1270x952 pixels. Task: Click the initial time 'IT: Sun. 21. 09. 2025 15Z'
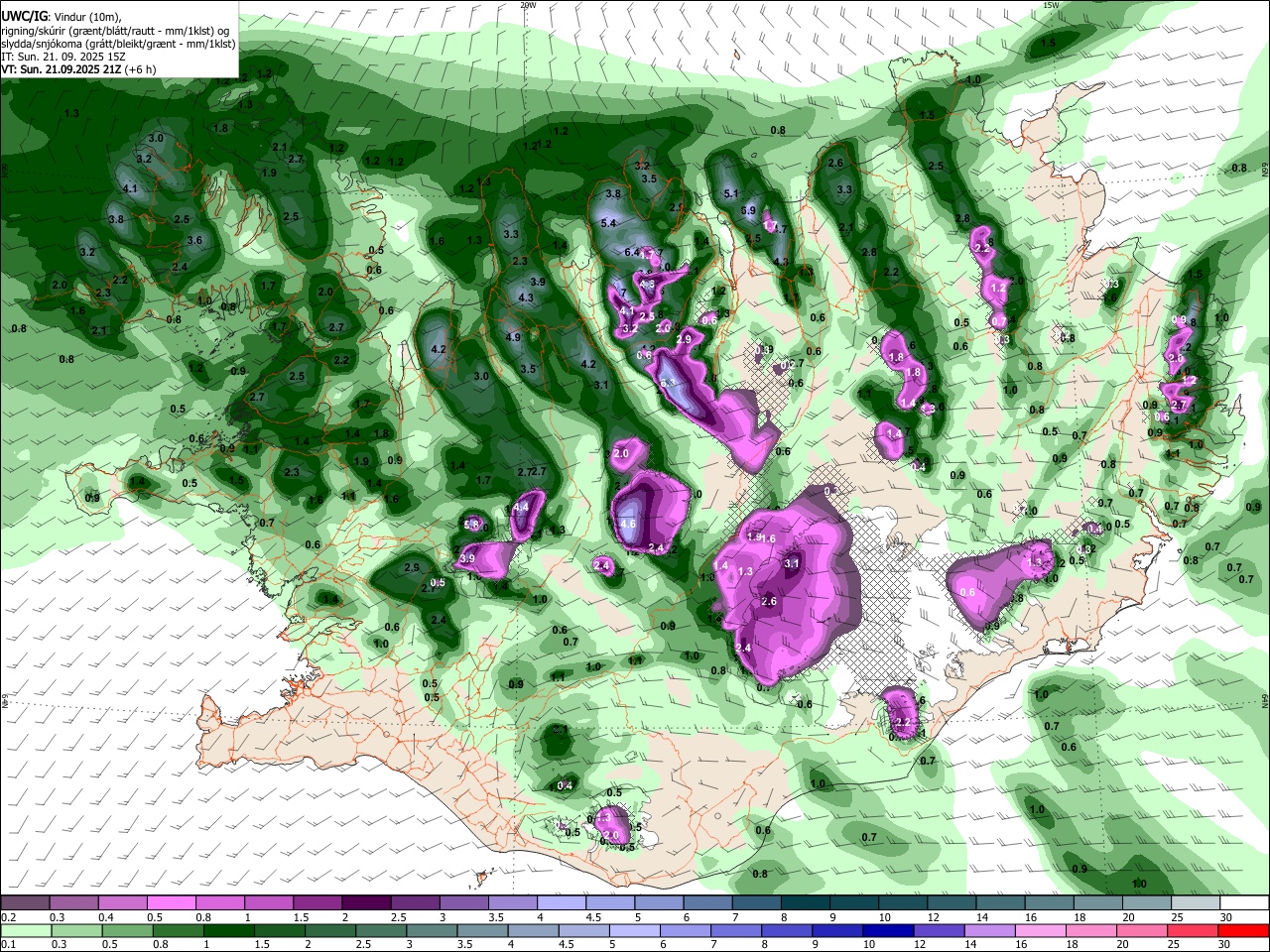tap(63, 57)
